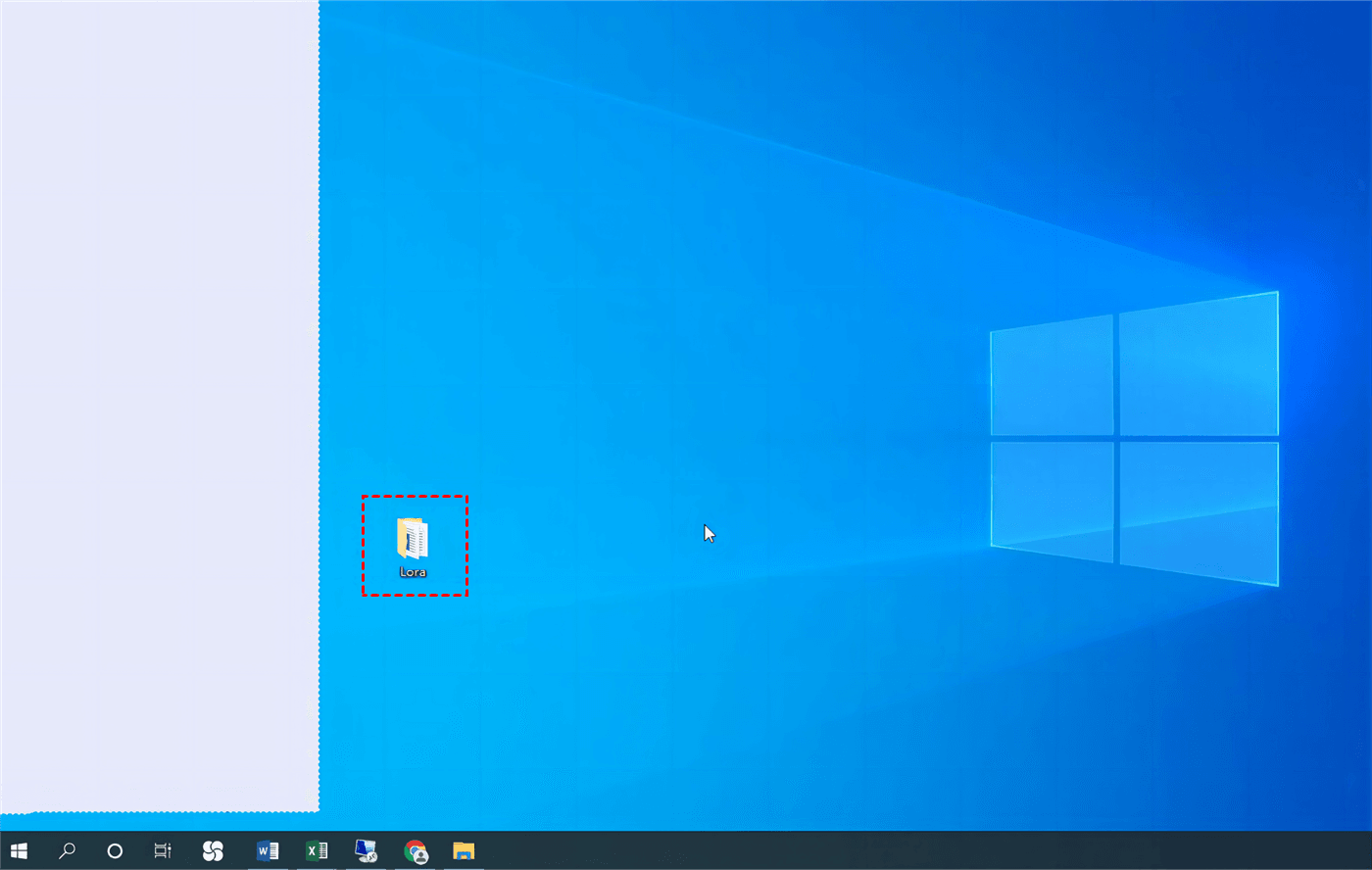The height and width of the screenshot is (870, 1372).
Task: Click empty taskbar space right of File Explorer
Action: [784, 850]
